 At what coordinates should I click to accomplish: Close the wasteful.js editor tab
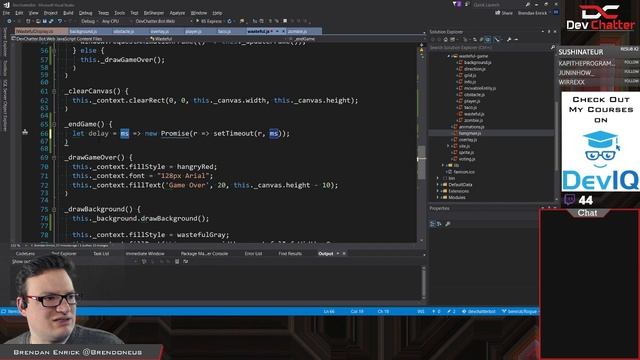[x=283, y=31]
